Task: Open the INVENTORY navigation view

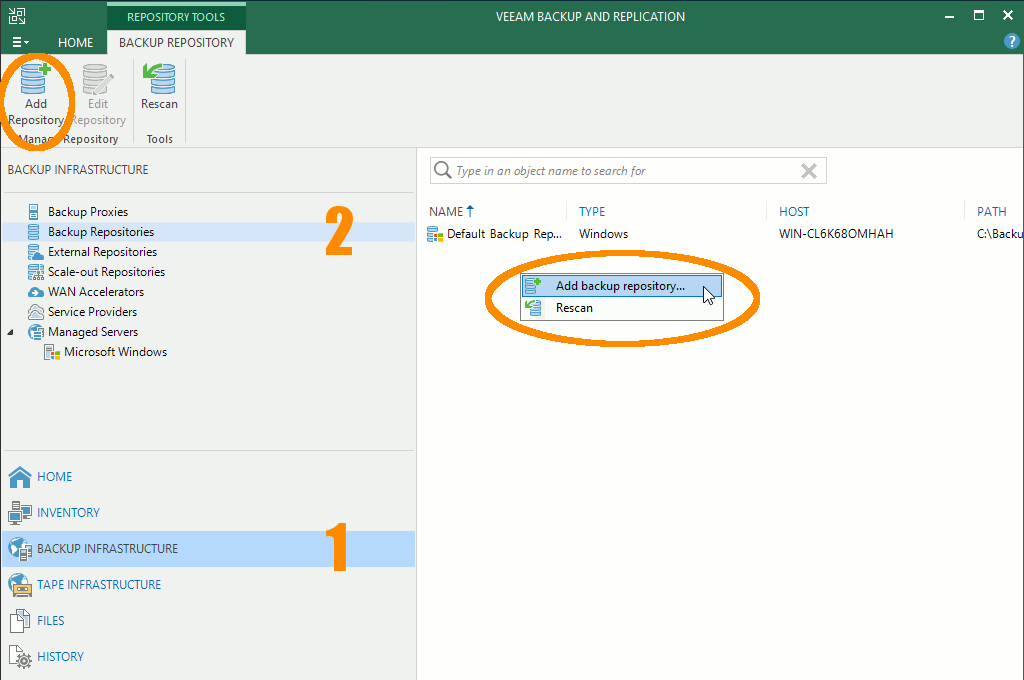Action: [68, 513]
